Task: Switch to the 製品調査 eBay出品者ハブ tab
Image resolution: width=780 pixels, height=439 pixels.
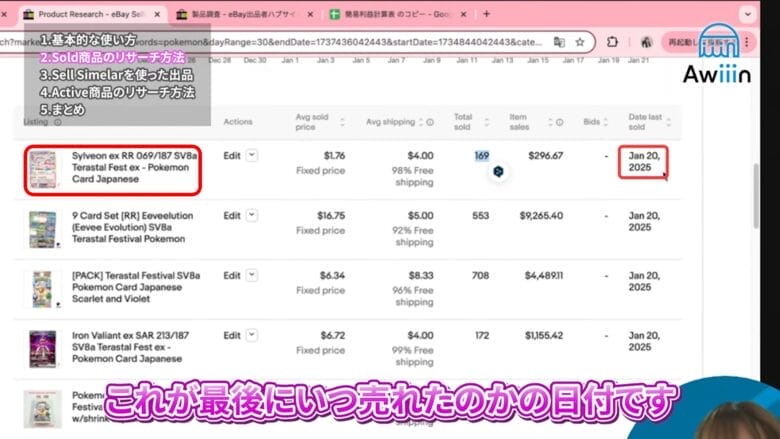Action: coord(243,14)
